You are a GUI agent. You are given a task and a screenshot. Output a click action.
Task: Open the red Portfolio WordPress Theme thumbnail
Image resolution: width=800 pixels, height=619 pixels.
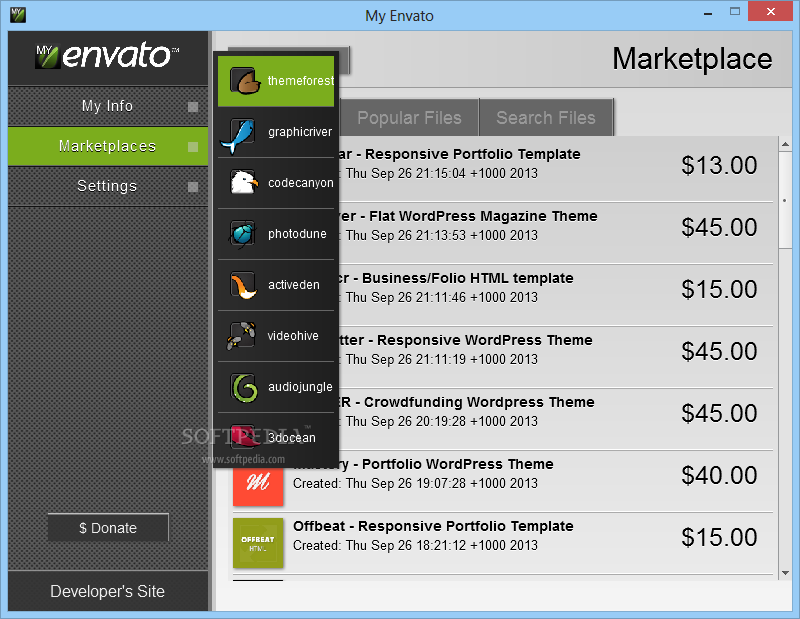(x=258, y=485)
